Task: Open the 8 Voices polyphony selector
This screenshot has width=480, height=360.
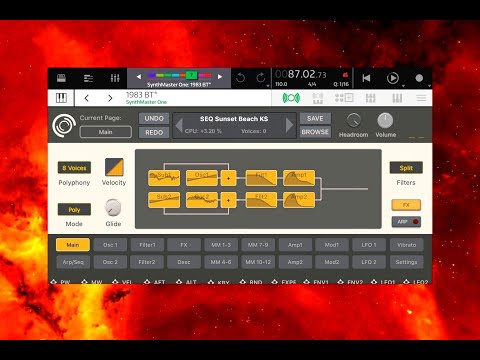Action: (x=74, y=168)
